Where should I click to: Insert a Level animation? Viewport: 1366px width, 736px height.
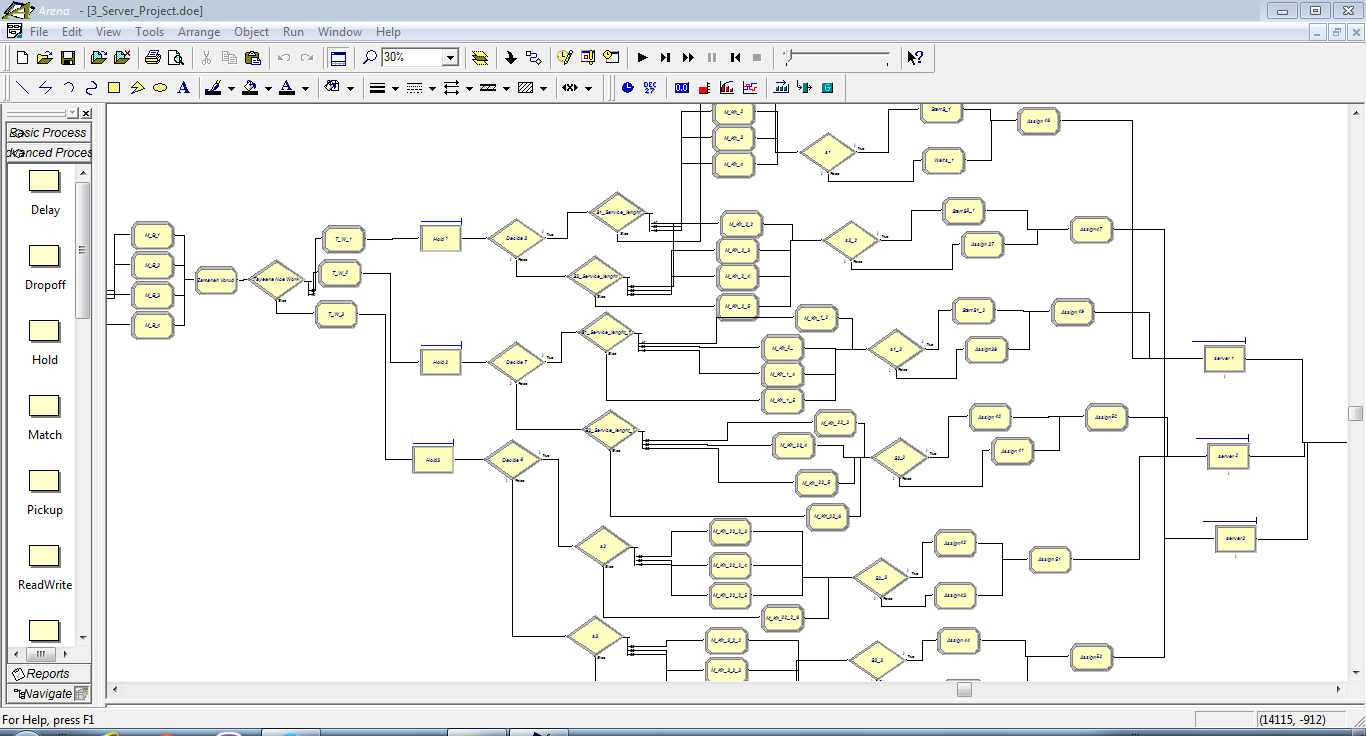[x=704, y=88]
